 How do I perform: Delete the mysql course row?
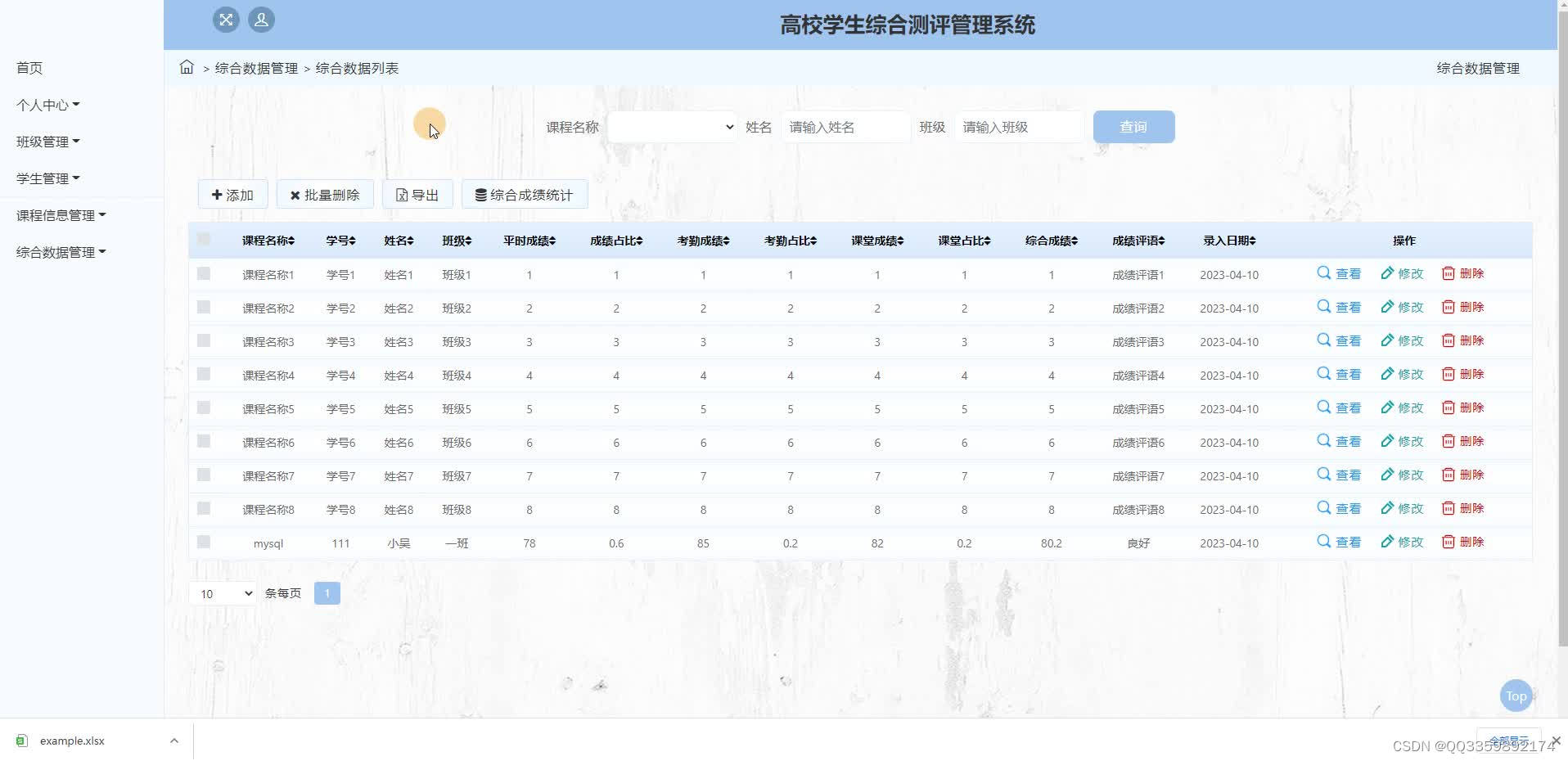tap(1462, 542)
